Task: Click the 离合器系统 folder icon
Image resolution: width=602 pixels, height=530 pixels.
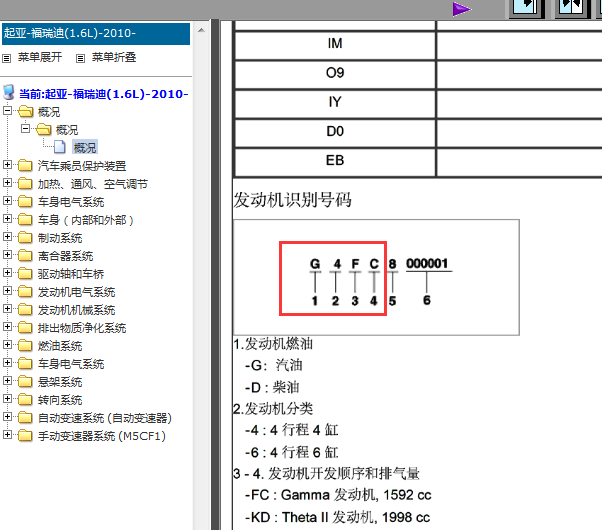Action: [x=25, y=256]
